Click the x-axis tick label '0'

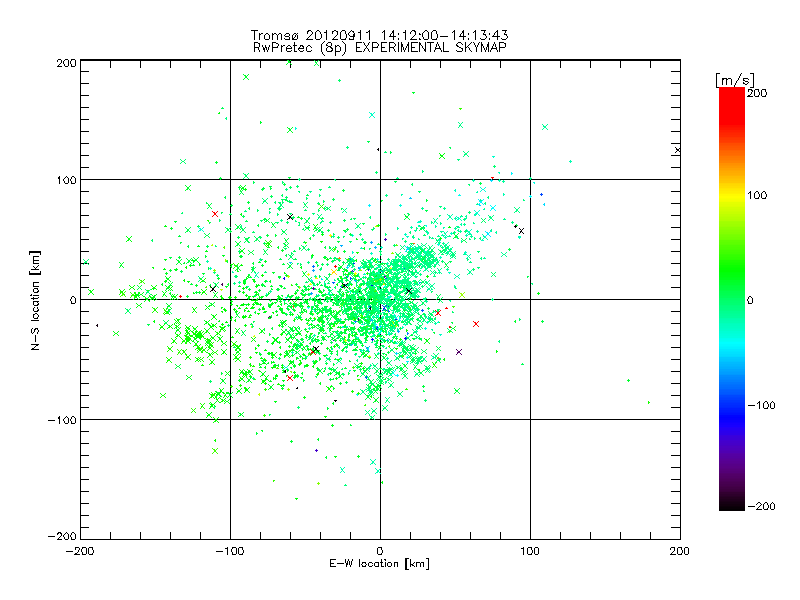380,551
